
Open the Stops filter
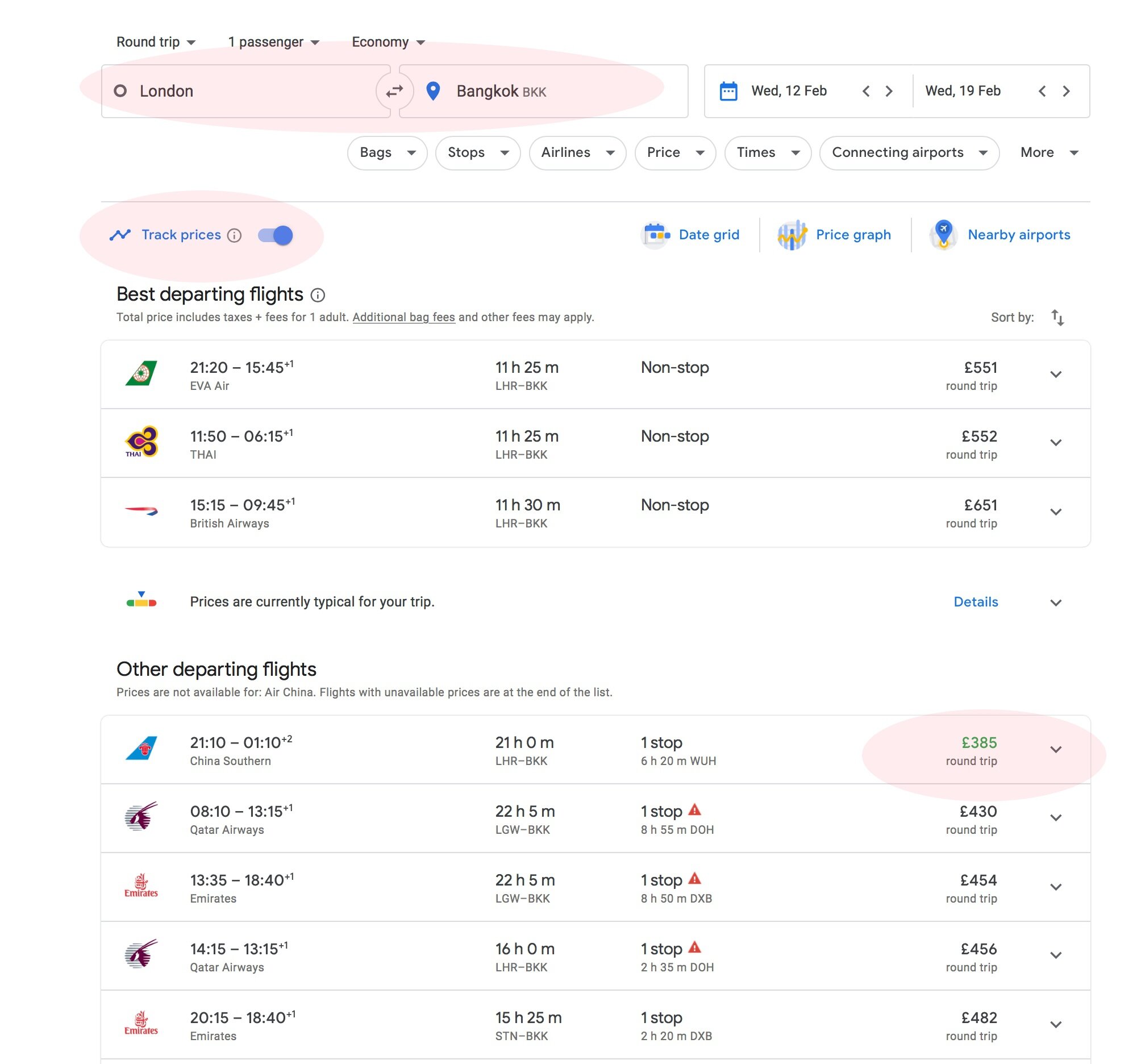point(477,153)
